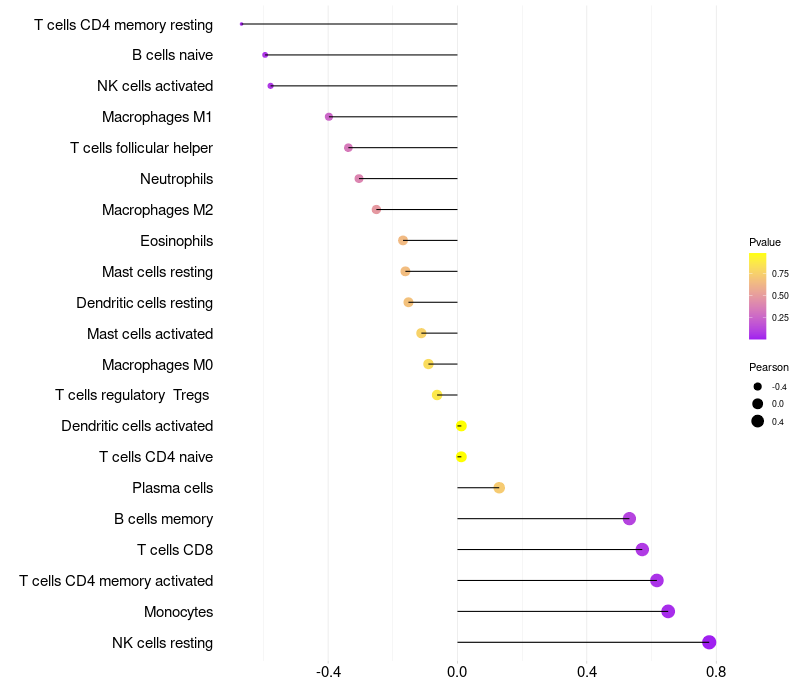
Task: Click the NK cells resting data point
Action: click(x=709, y=642)
